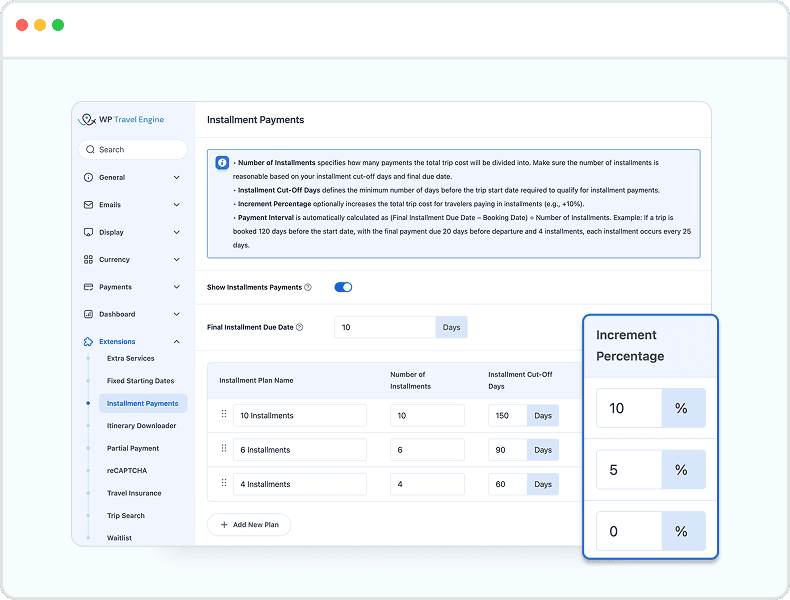Screen dimensions: 790x600
Task: Open reCAPTCHA extension settings
Action: pyautogui.click(x=126, y=471)
